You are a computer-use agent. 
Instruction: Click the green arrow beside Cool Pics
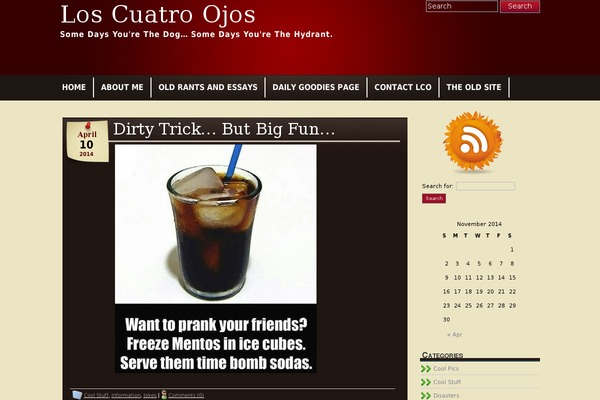coord(426,369)
